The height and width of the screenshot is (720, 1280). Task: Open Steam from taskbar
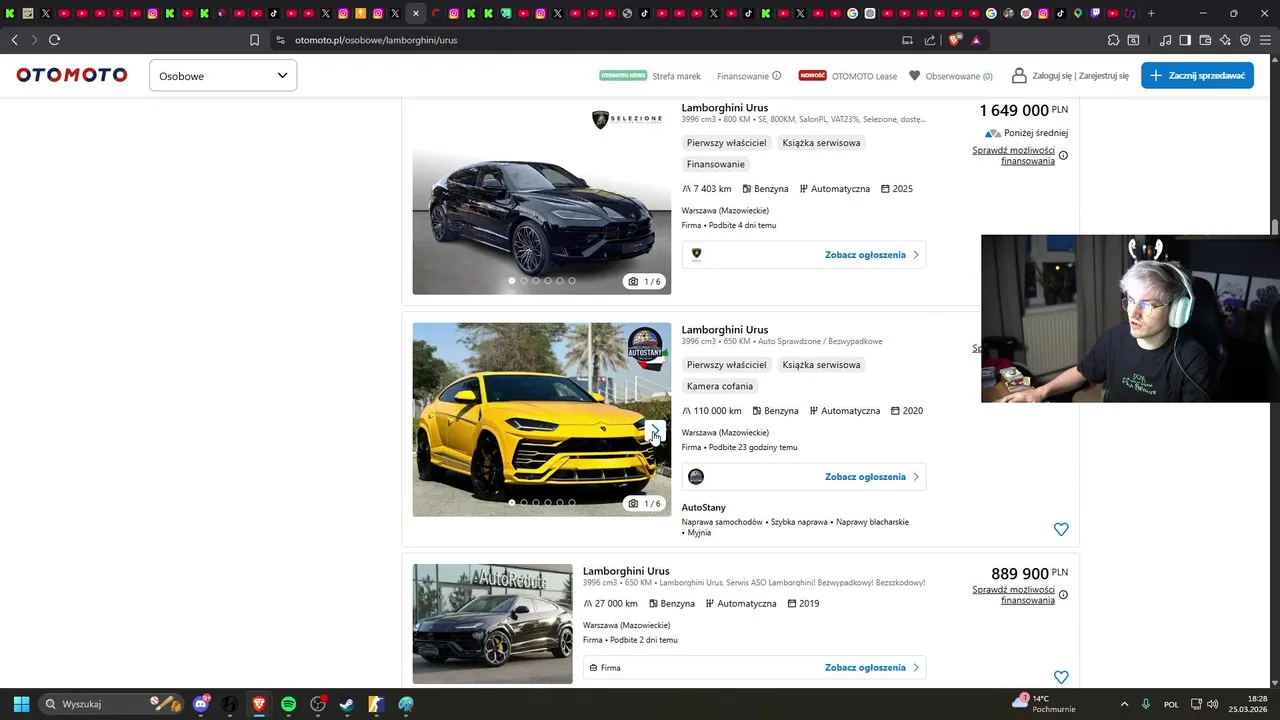click(347, 704)
